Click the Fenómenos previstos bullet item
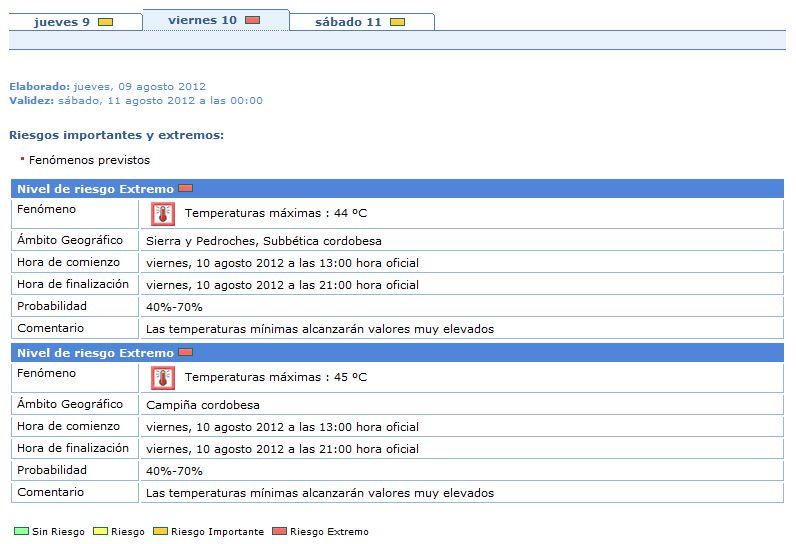Viewport: 796px width, 544px height. tap(89, 160)
